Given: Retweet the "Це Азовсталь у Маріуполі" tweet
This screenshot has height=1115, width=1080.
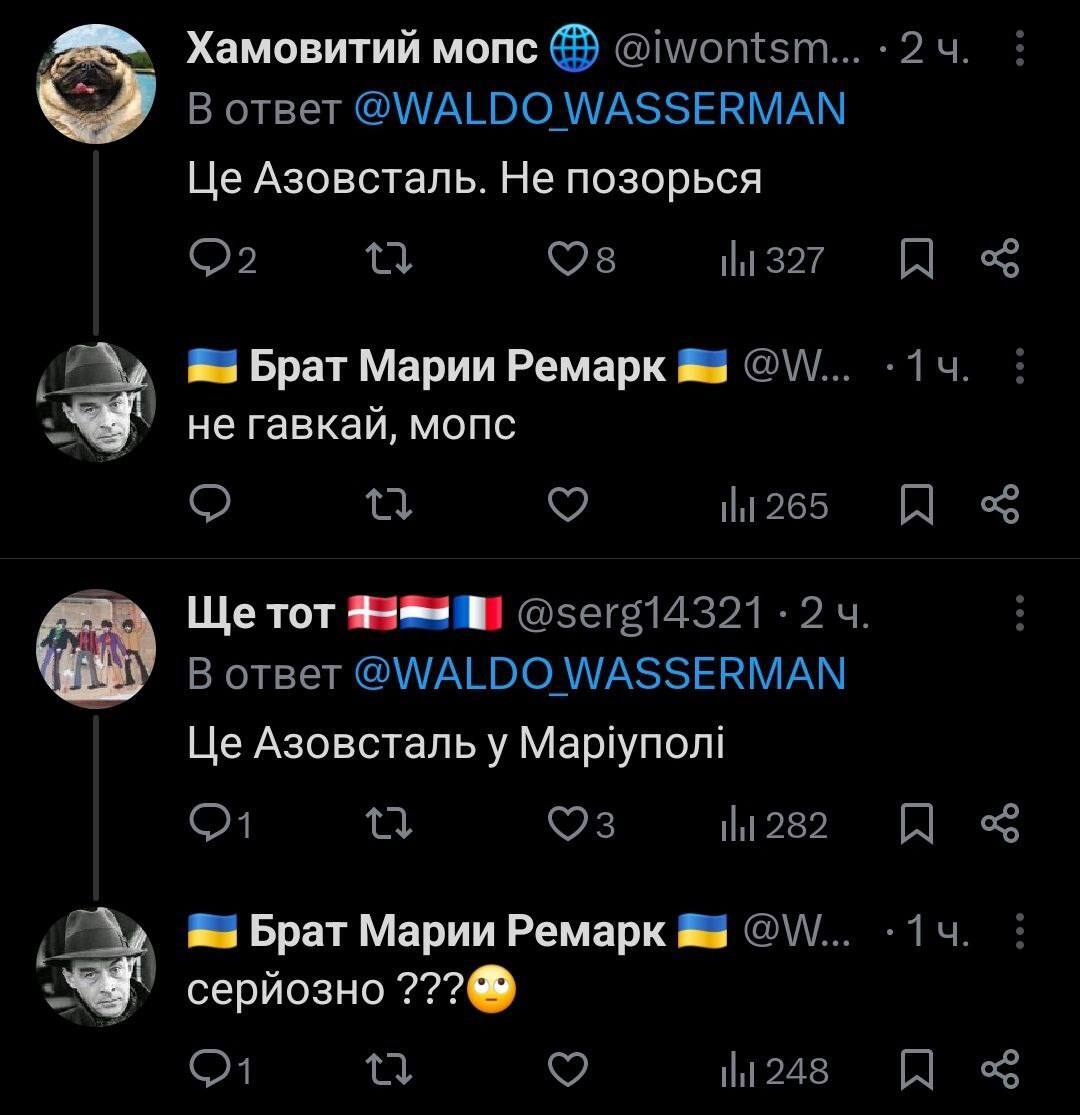Looking at the screenshot, I should (x=389, y=824).
